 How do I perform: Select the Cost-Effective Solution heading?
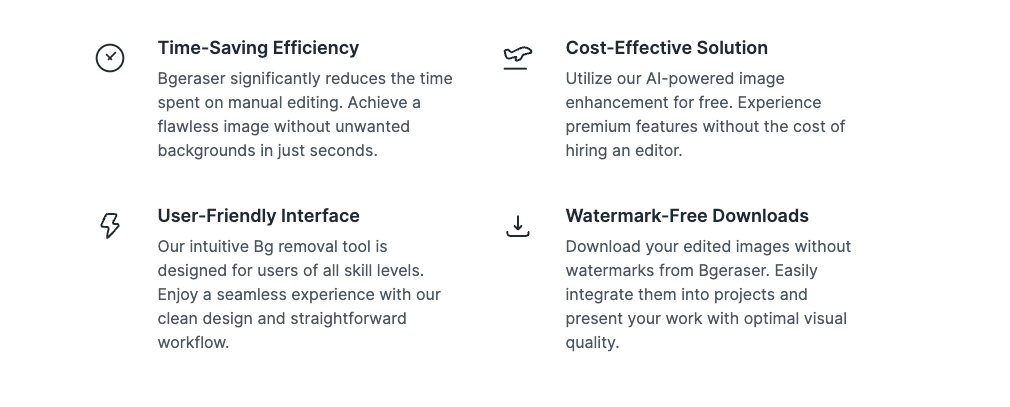(666, 48)
